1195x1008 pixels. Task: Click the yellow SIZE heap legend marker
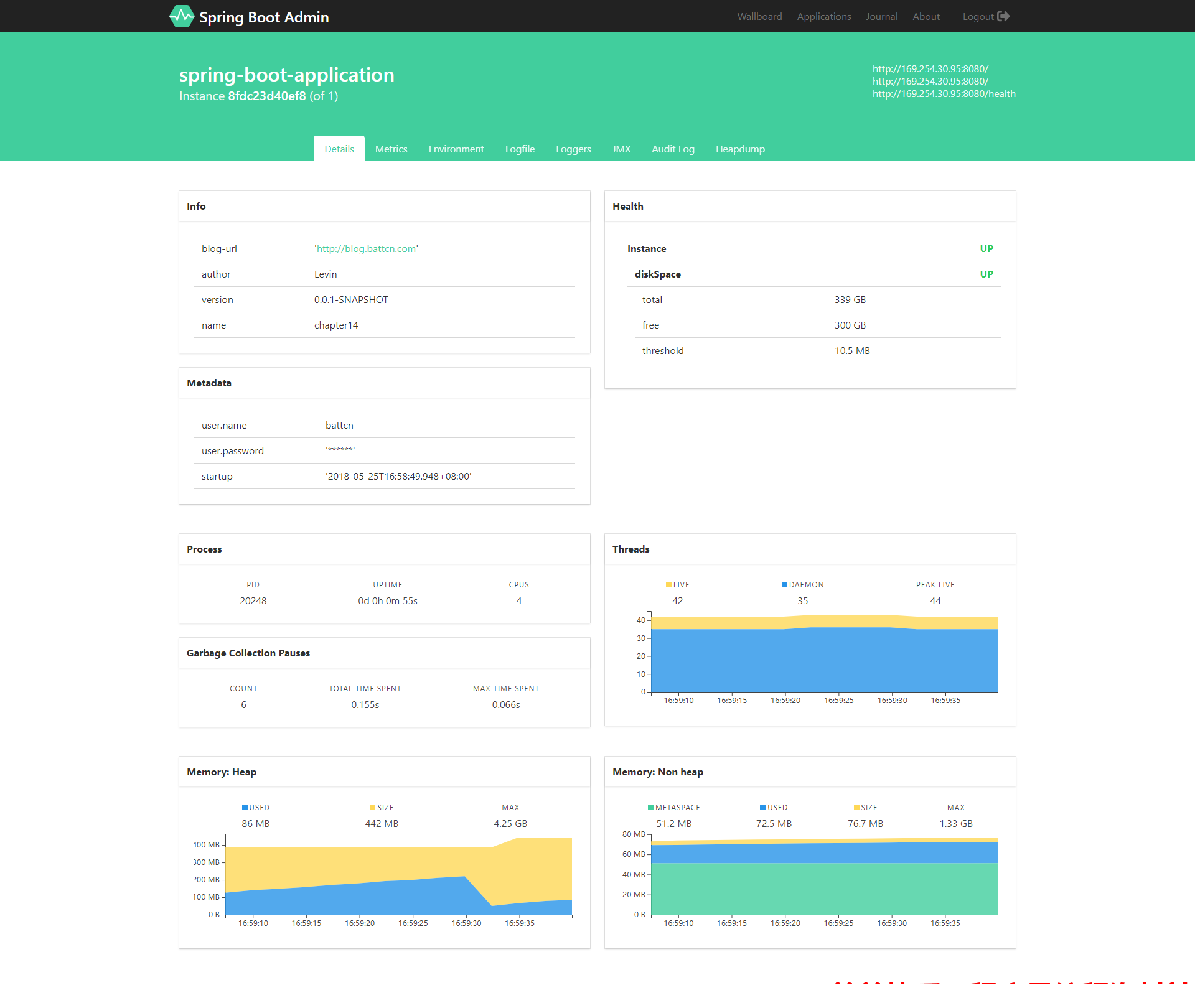[x=372, y=808]
